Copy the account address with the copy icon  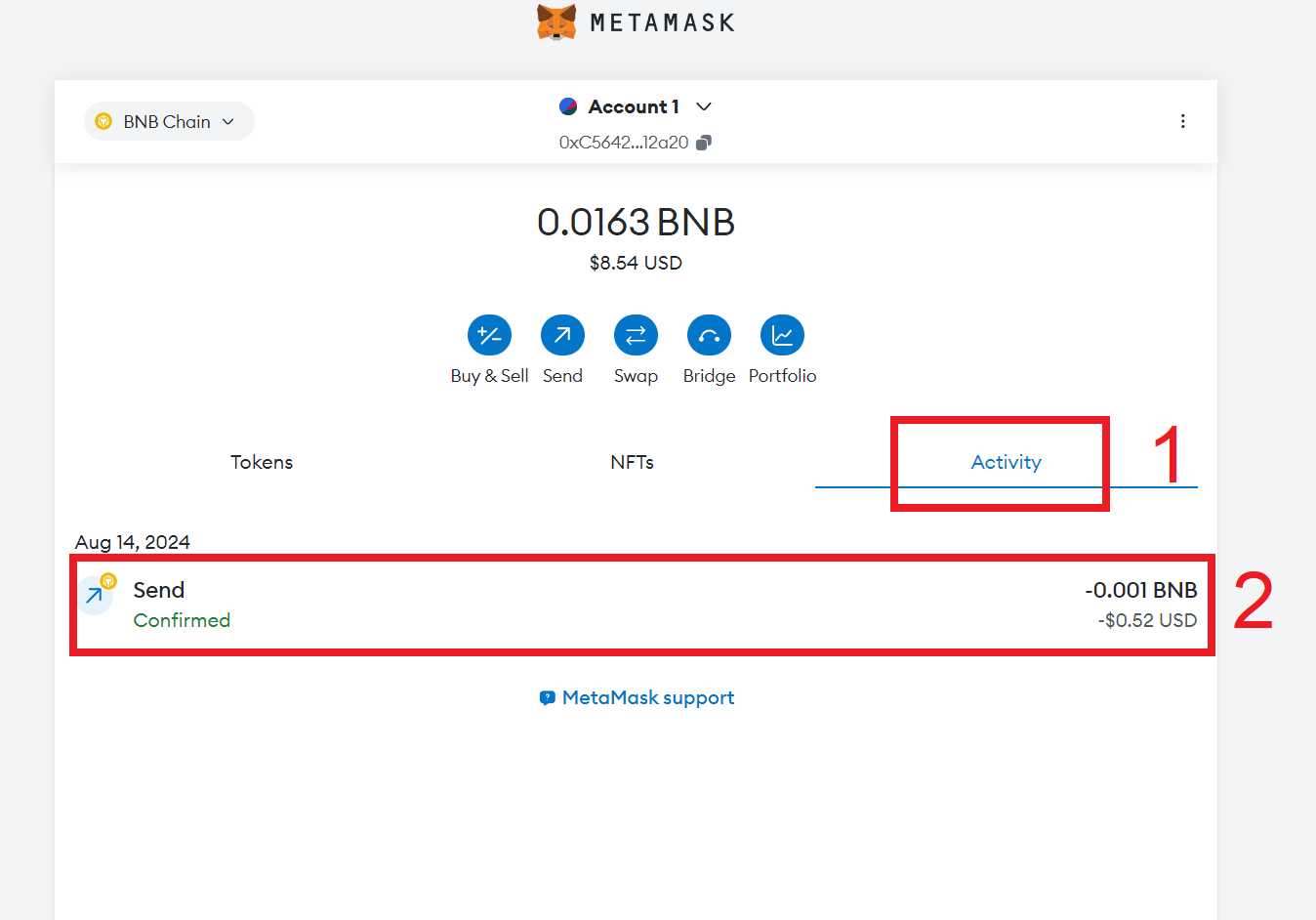(x=704, y=143)
